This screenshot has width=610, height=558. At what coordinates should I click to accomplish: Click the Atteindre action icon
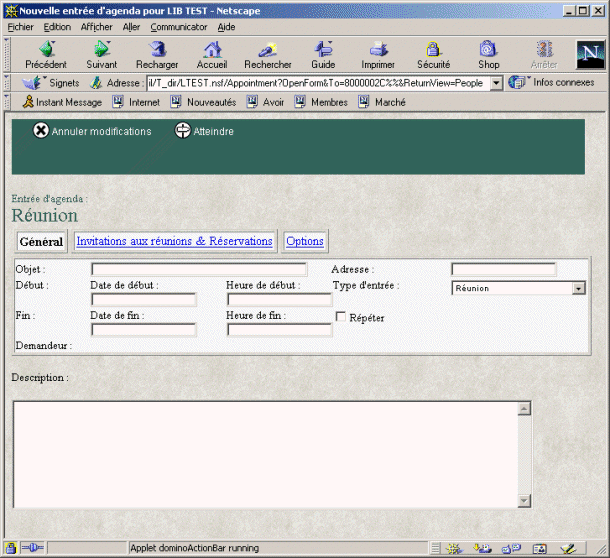[x=183, y=131]
